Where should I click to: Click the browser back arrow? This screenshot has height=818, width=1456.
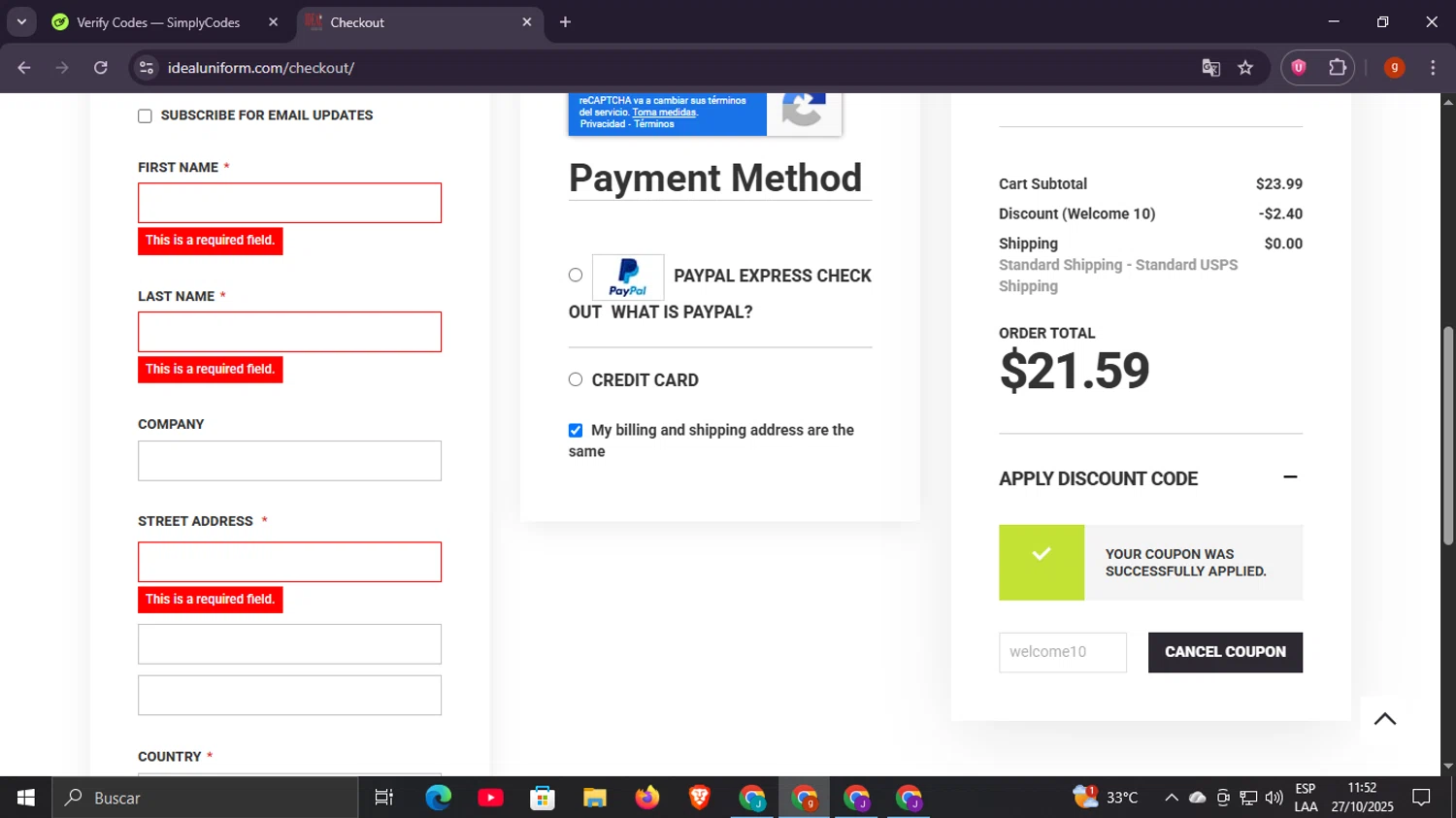[x=24, y=68]
